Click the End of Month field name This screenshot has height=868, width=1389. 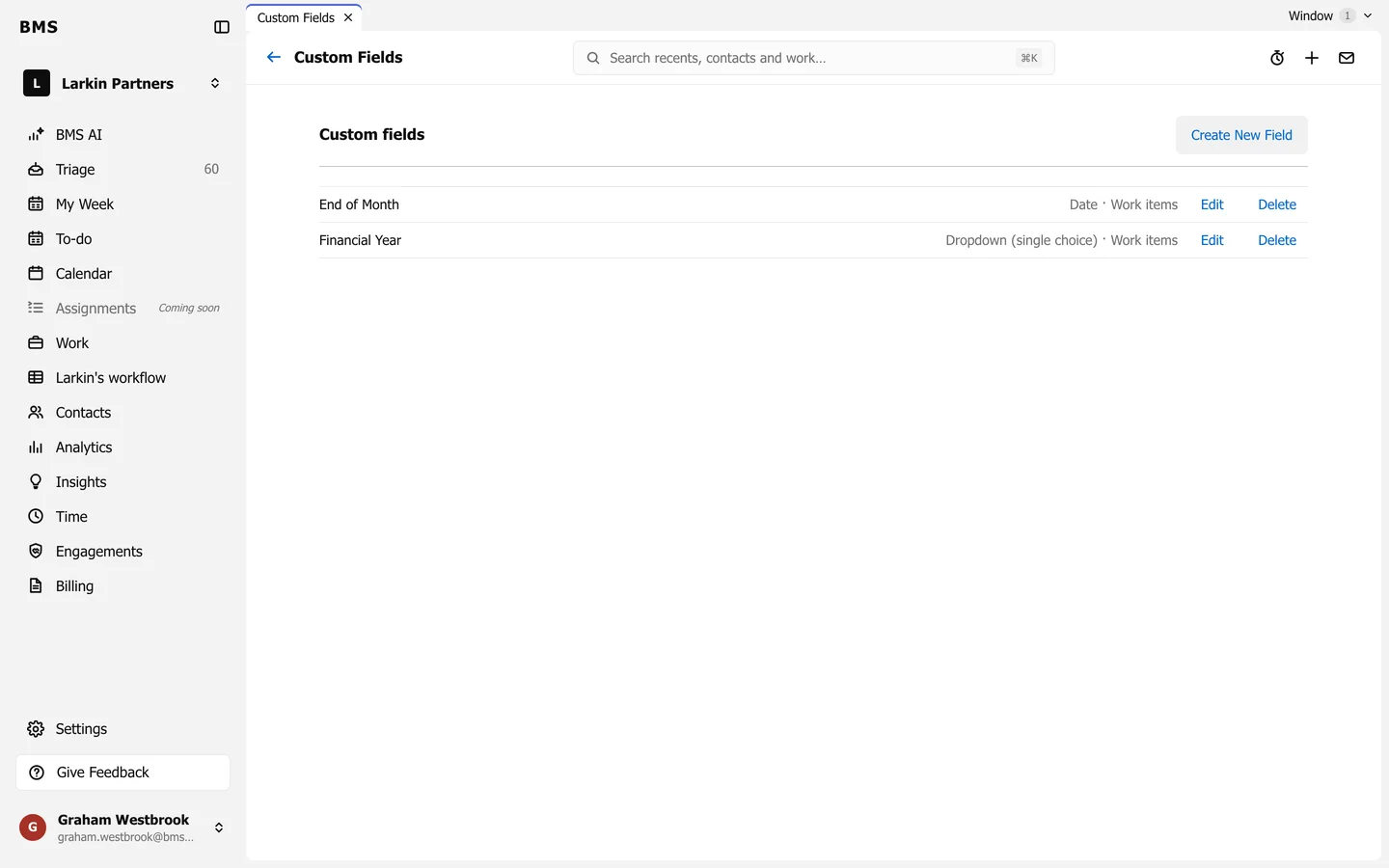[x=359, y=204]
